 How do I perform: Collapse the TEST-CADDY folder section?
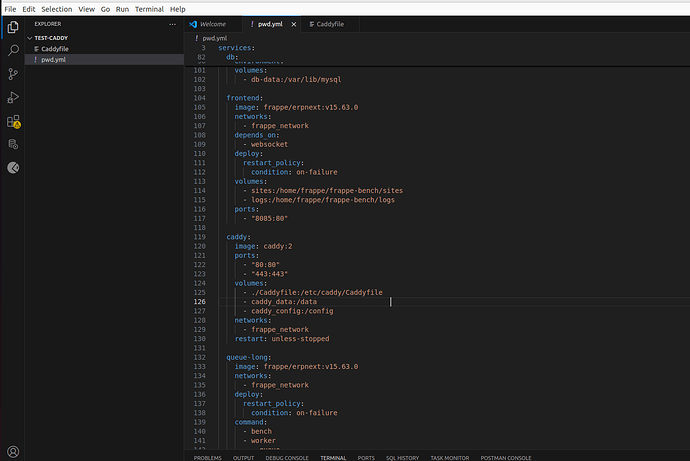click(x=29, y=38)
